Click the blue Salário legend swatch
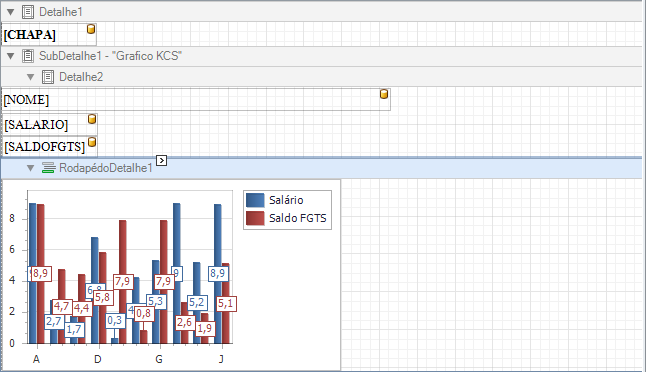 point(255,200)
